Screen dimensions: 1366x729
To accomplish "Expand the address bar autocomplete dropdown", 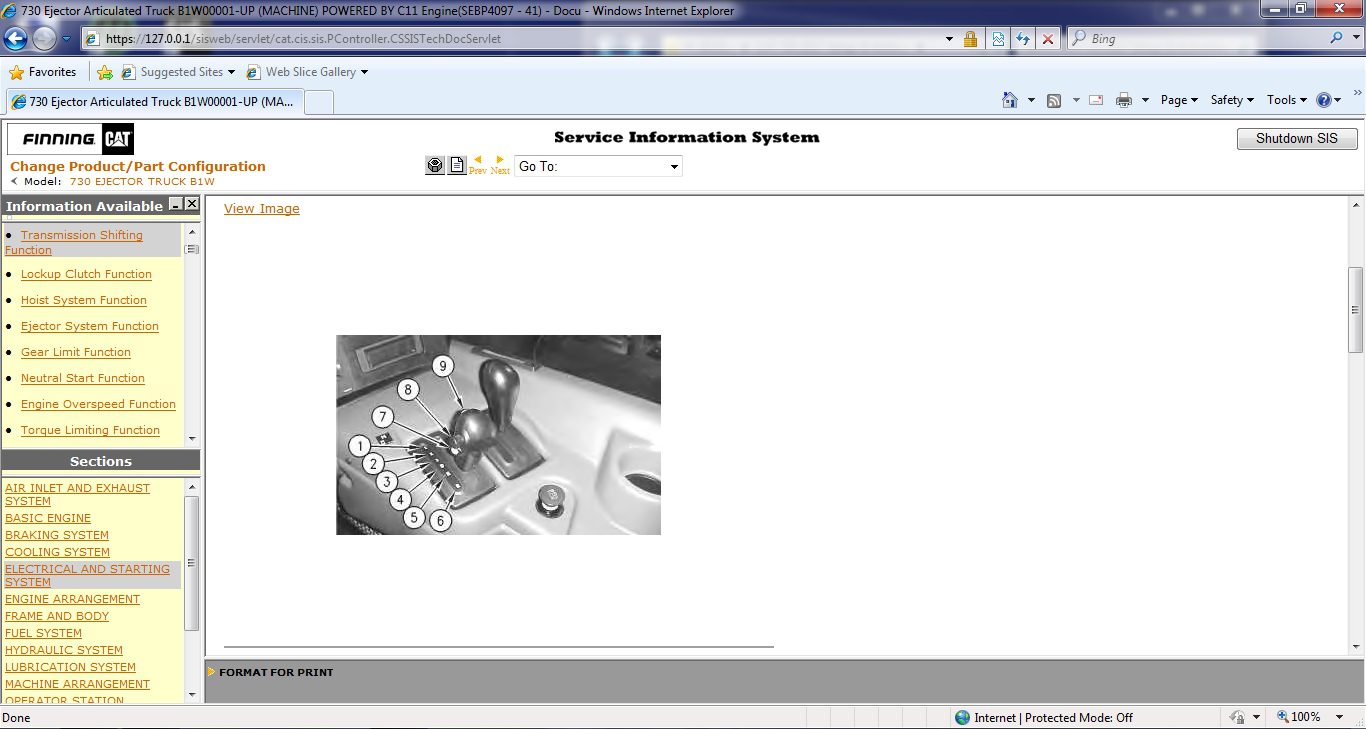I will [949, 39].
